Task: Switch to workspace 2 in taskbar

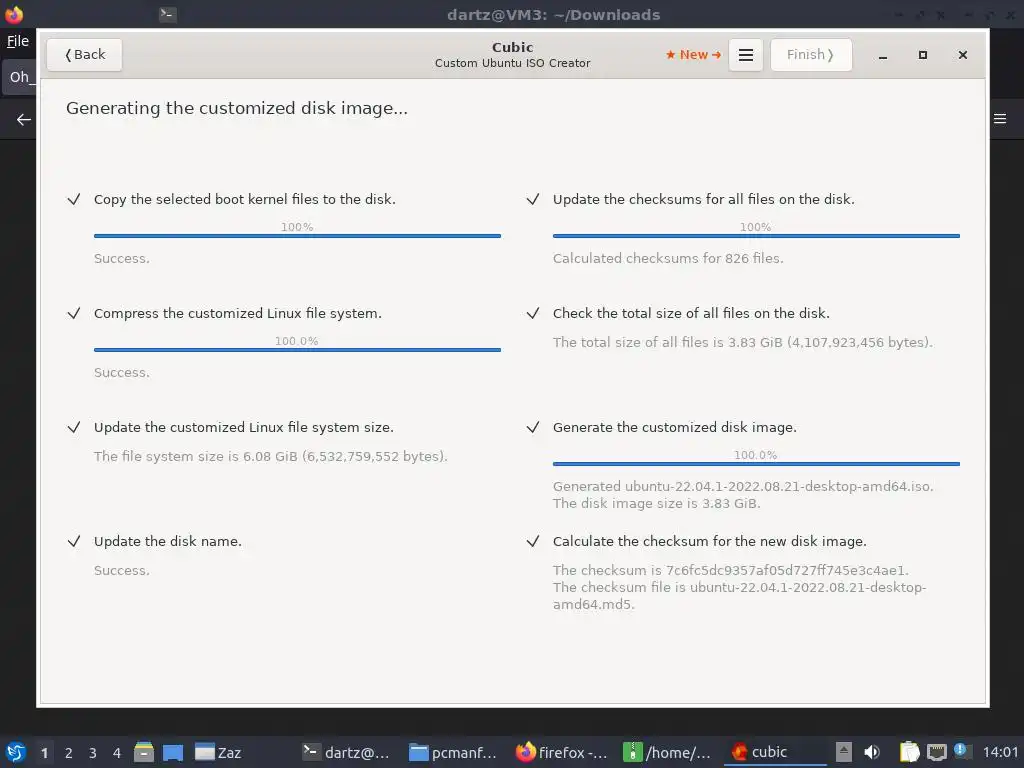Action: [69, 753]
